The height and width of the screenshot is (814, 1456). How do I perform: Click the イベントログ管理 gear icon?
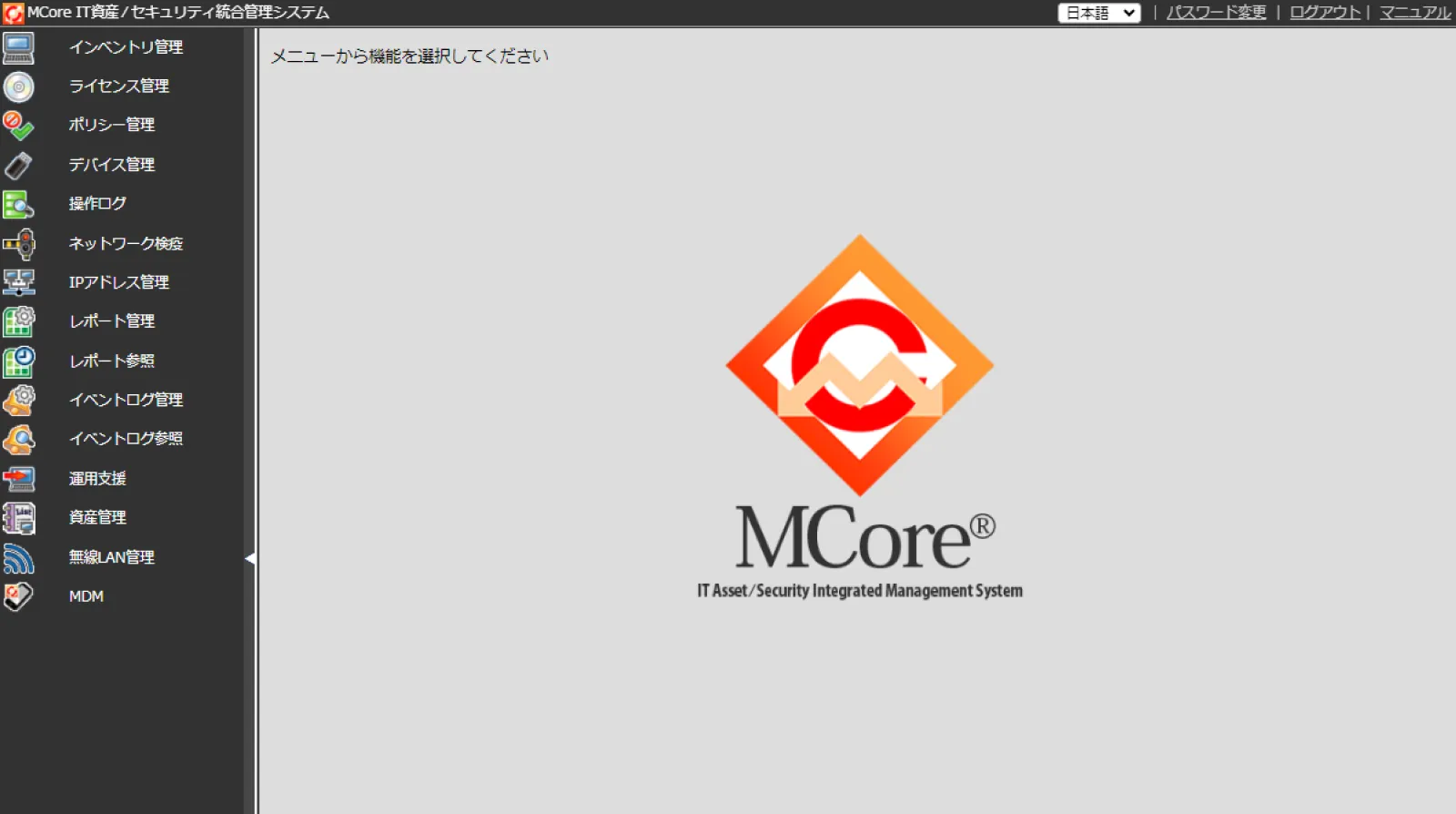(18, 401)
